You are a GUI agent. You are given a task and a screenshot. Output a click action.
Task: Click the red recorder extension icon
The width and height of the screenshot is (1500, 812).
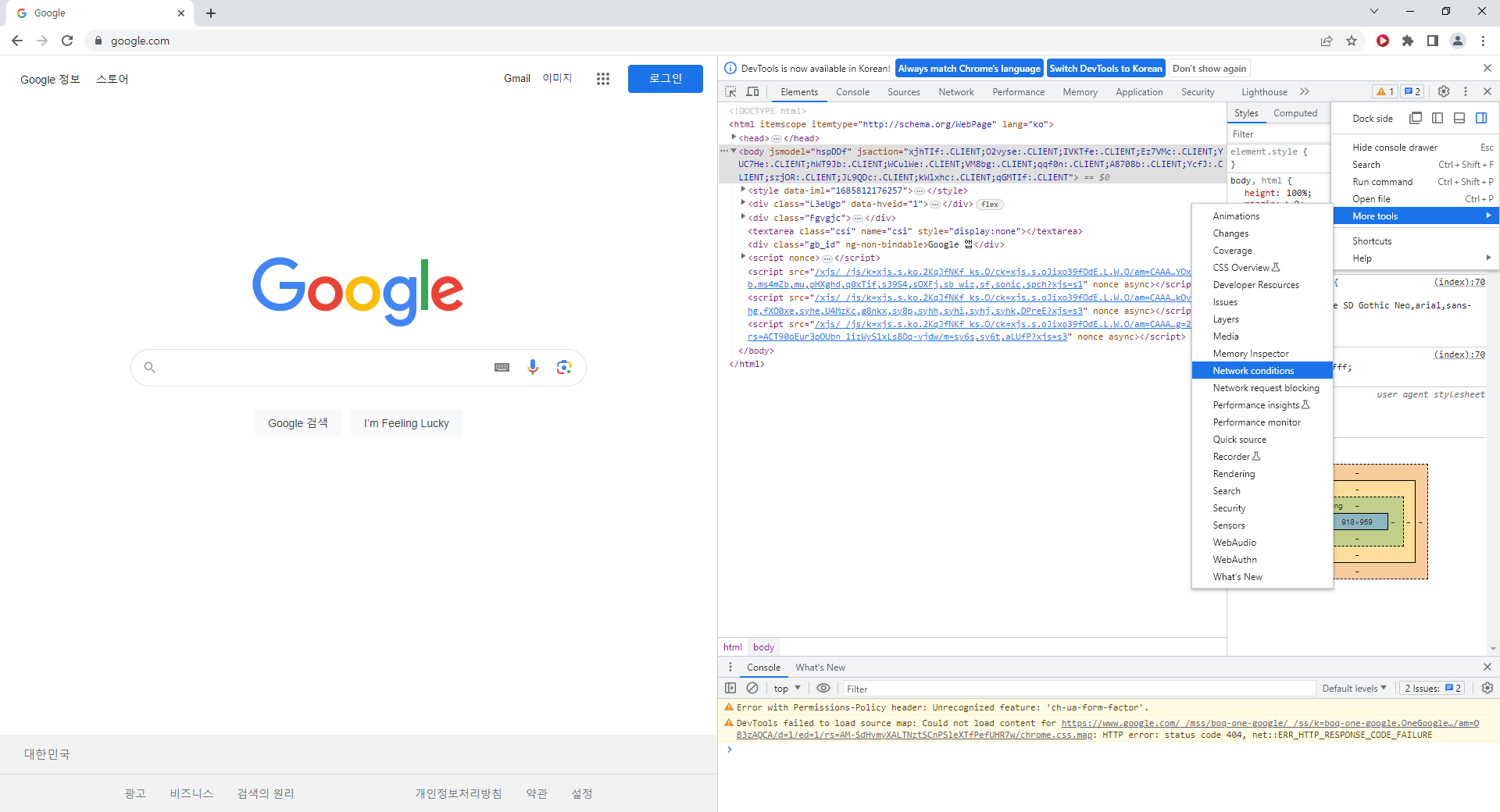coord(1383,41)
